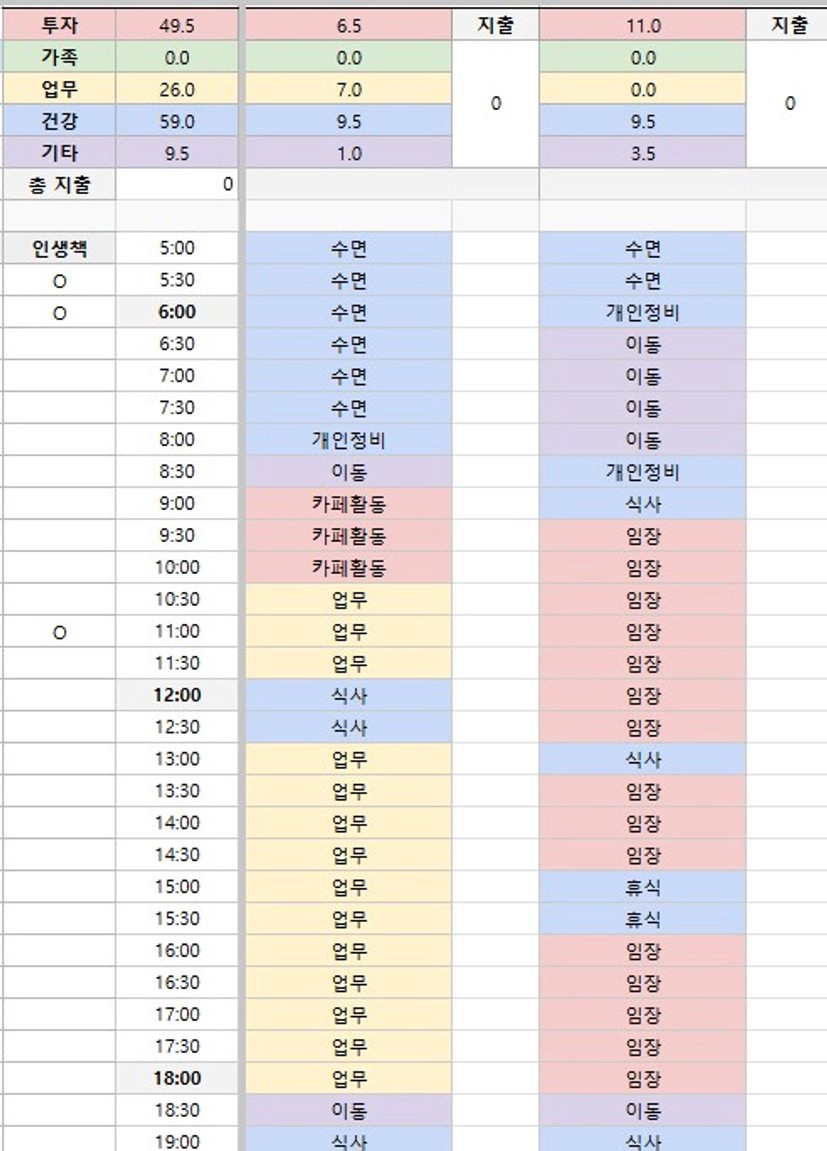The image size is (827, 1151).
Task: Select the 개인정비 cell in the 8:00 row
Action: click(x=348, y=440)
